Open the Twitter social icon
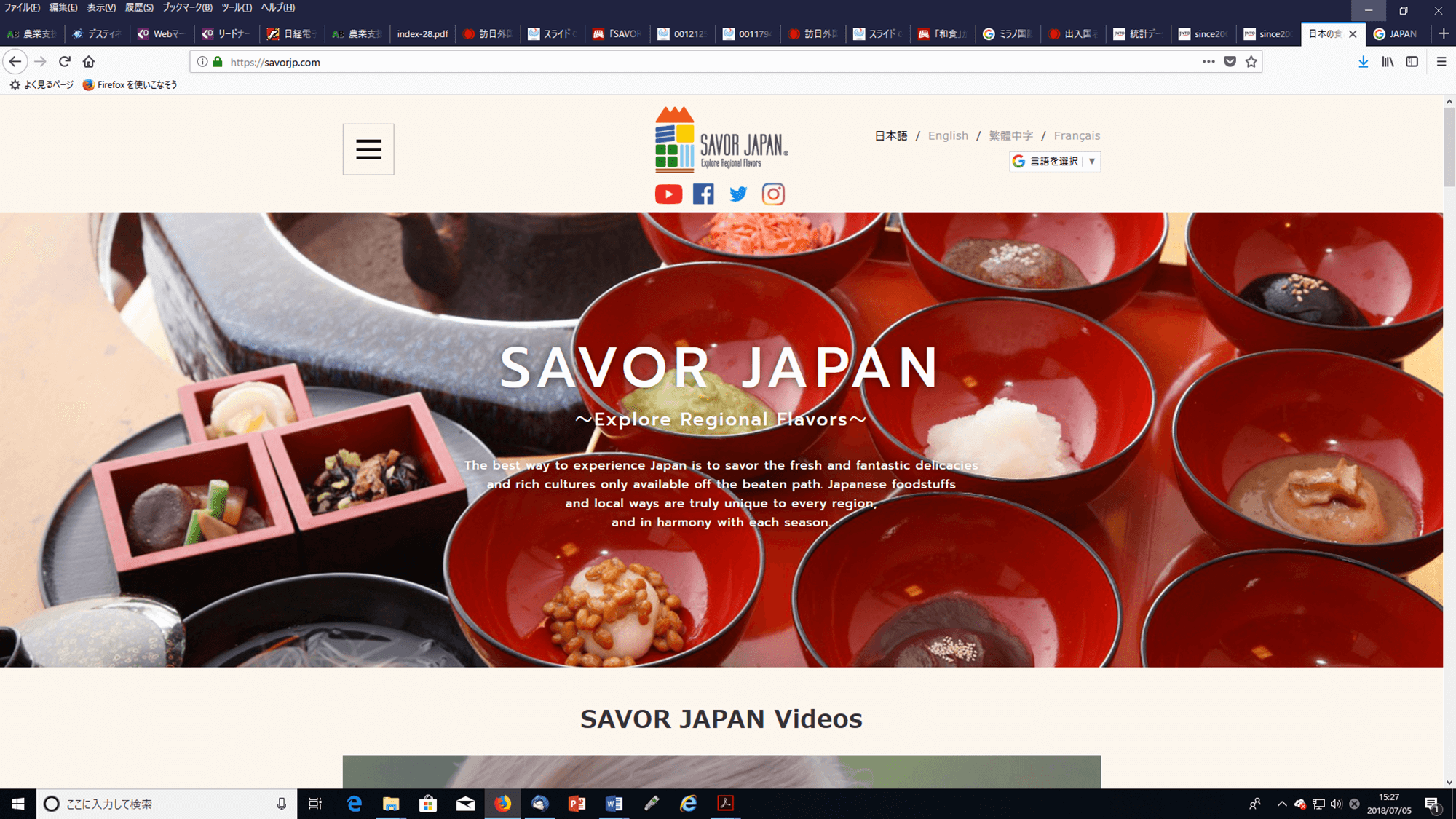This screenshot has height=819, width=1456. pyautogui.click(x=738, y=194)
